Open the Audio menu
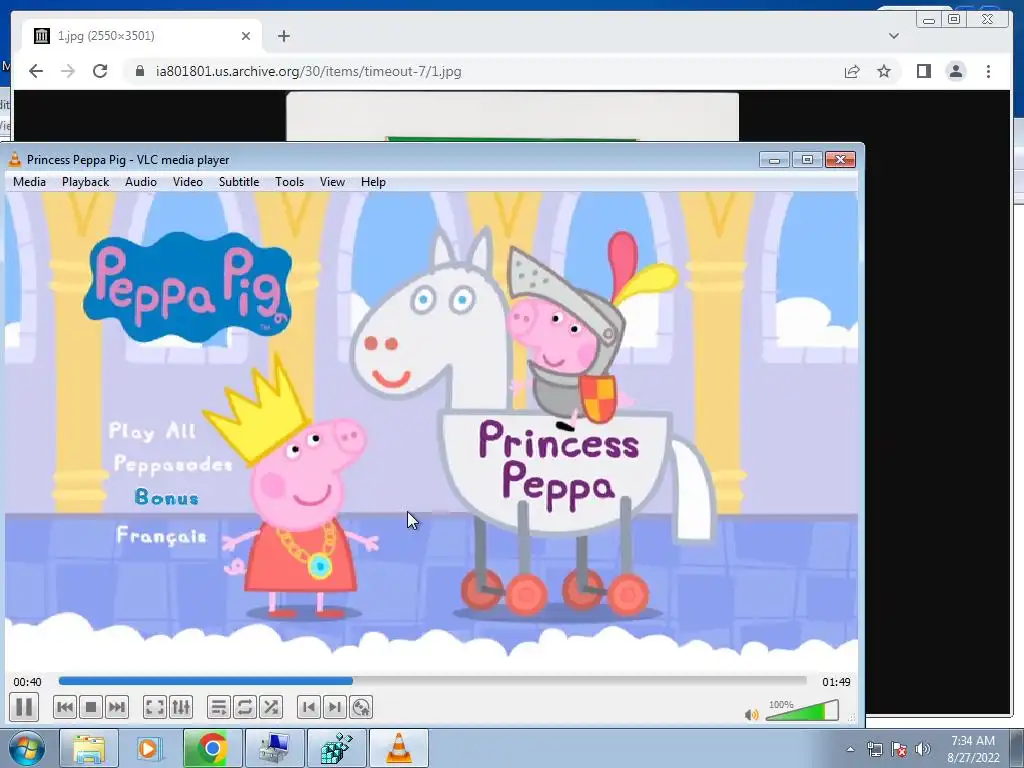Viewport: 1024px width, 768px height. [141, 182]
